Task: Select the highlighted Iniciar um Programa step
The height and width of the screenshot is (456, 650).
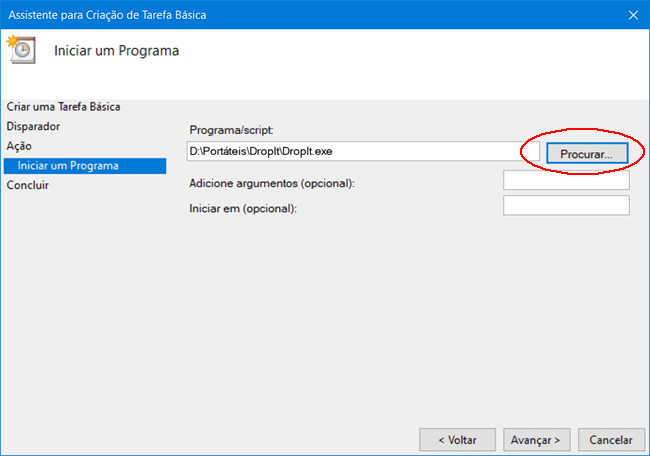Action: [68, 166]
